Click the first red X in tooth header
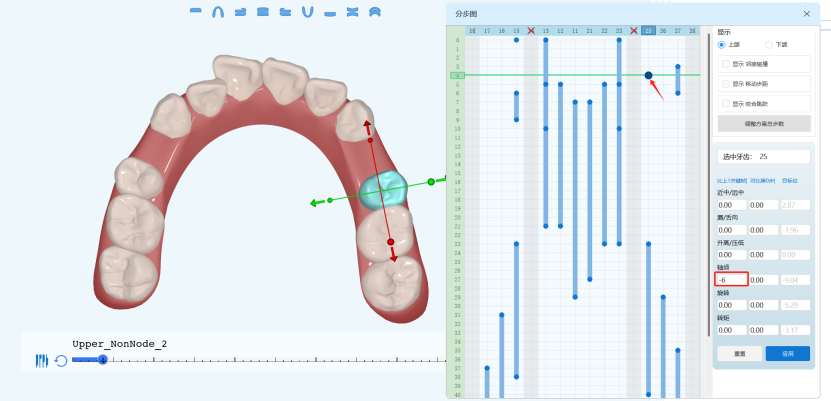Image resolution: width=831 pixels, height=401 pixels. [x=531, y=31]
